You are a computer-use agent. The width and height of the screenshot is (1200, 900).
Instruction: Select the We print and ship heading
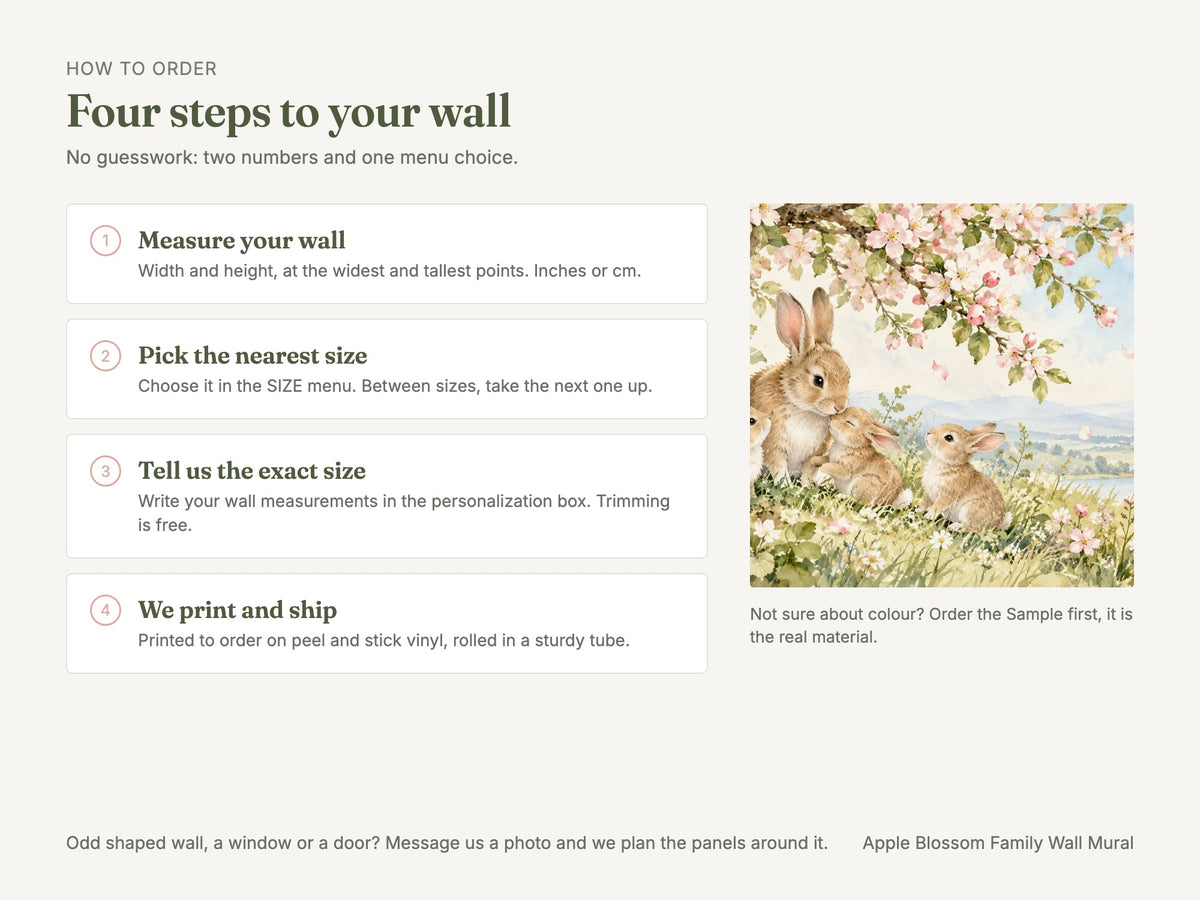[x=238, y=610]
